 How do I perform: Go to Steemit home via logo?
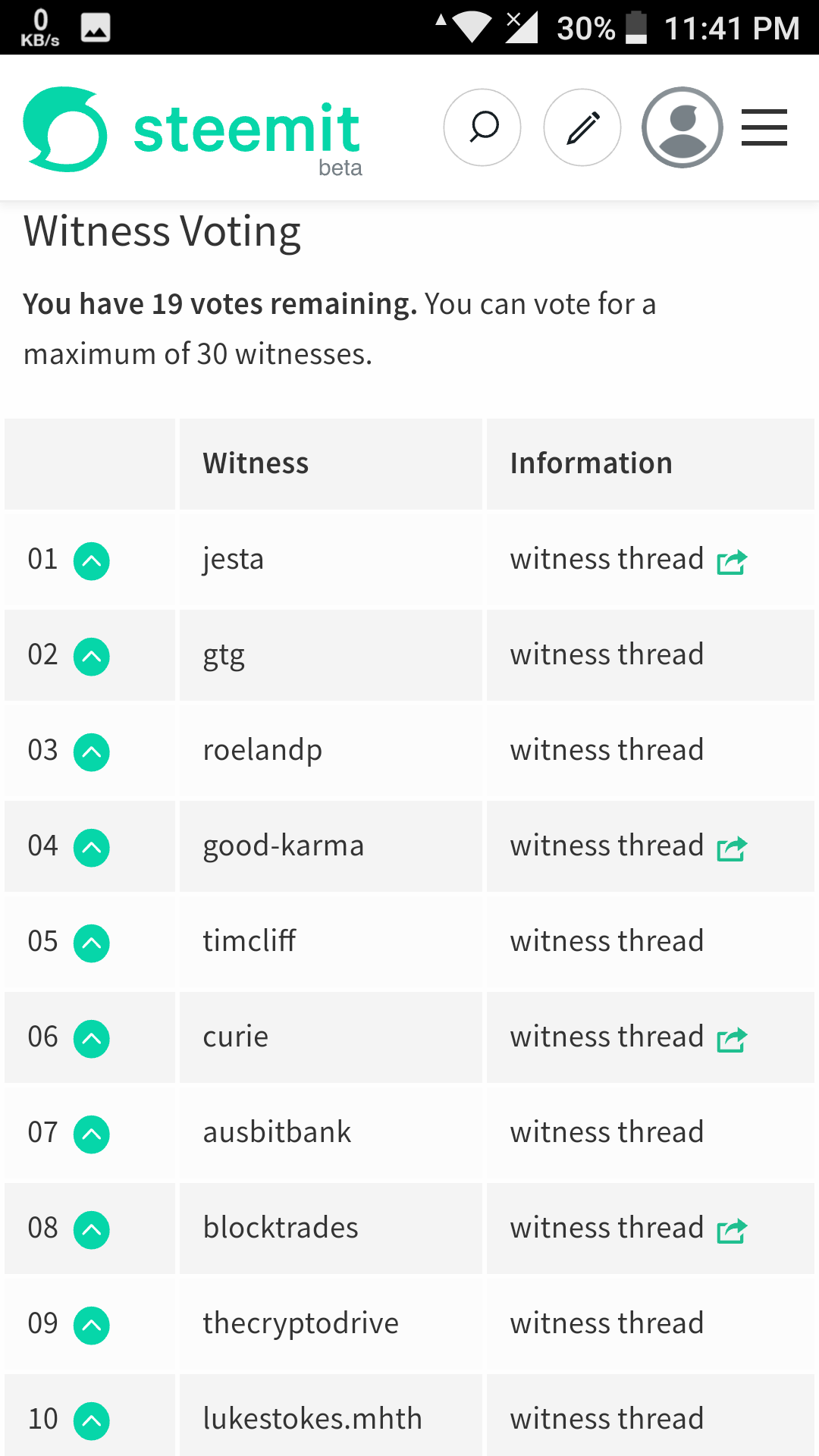pyautogui.click(x=193, y=130)
